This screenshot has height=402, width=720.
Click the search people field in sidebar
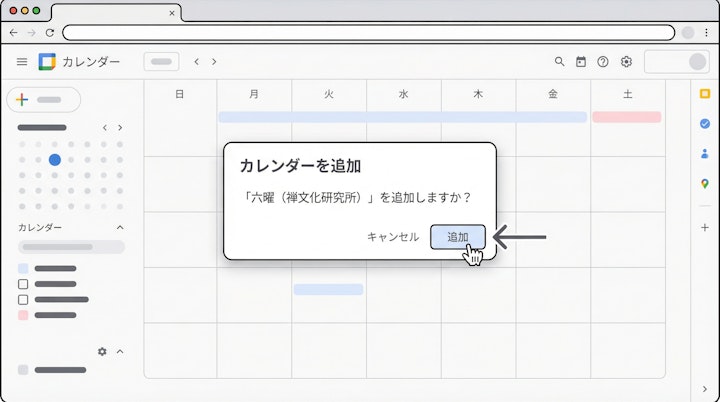coord(71,247)
